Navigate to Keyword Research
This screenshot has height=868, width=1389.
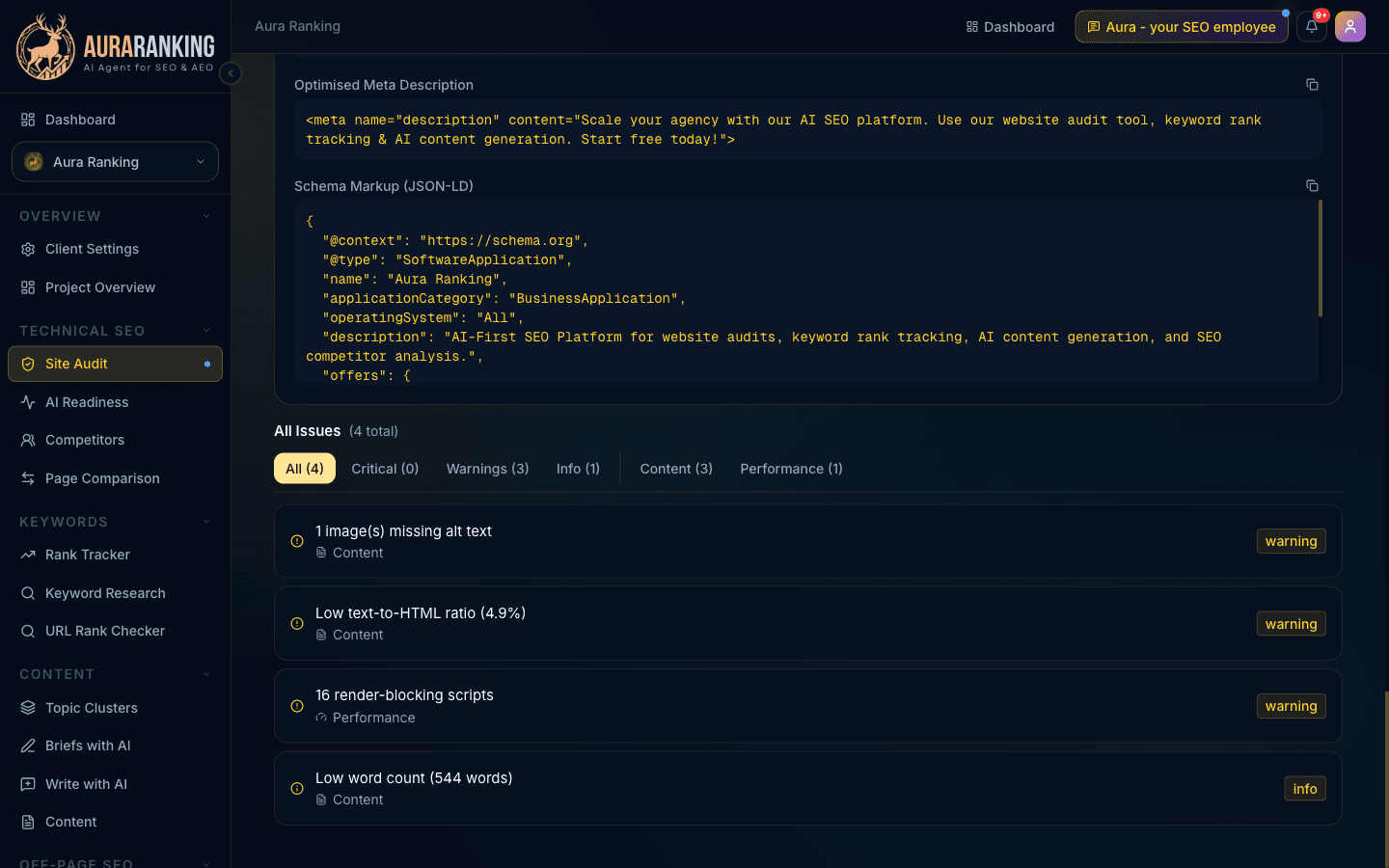(115, 593)
